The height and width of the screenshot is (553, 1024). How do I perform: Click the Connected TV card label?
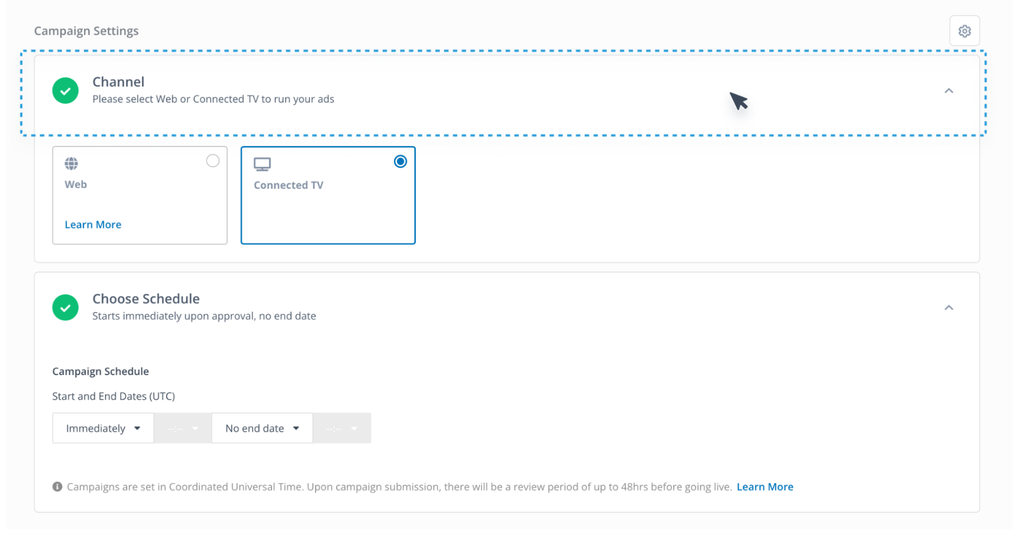pos(288,185)
